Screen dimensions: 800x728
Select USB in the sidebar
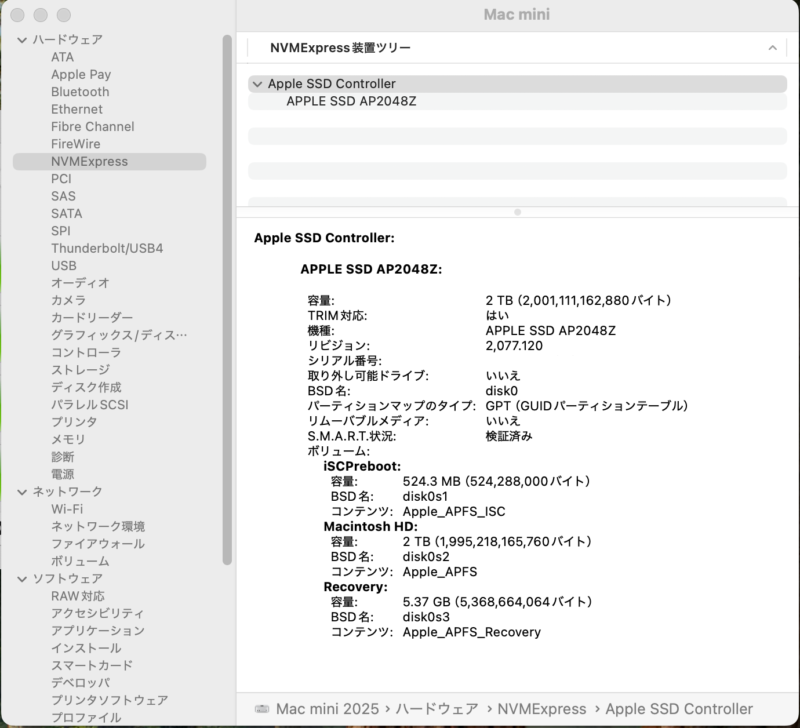(64, 266)
